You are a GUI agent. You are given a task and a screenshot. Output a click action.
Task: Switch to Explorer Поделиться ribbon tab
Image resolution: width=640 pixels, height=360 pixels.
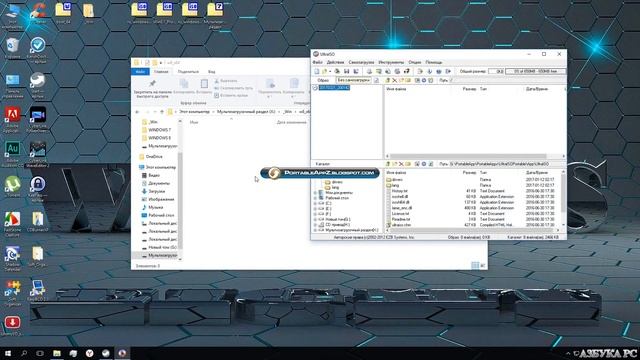click(x=188, y=72)
